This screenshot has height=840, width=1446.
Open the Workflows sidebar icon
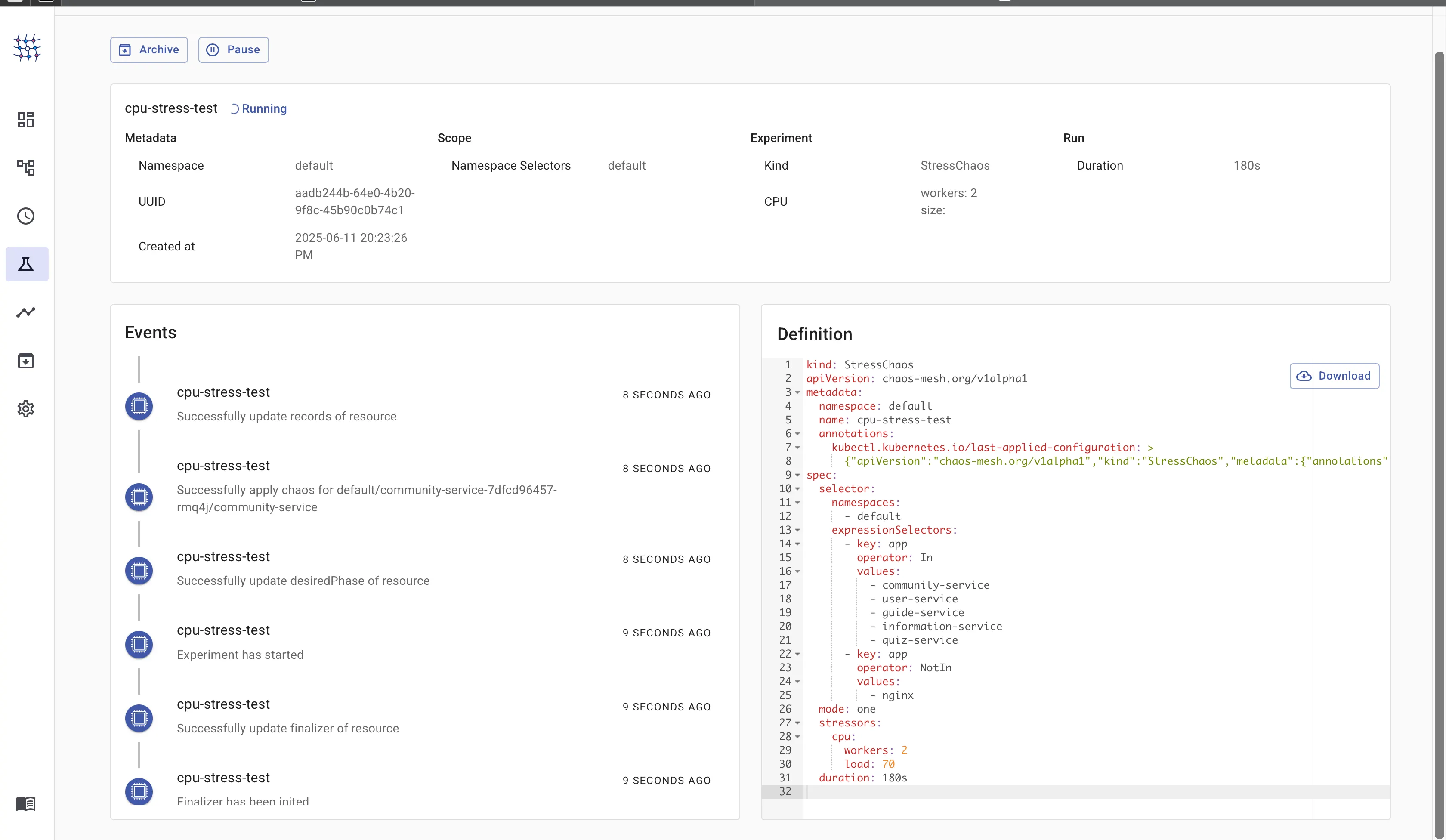pyautogui.click(x=26, y=167)
